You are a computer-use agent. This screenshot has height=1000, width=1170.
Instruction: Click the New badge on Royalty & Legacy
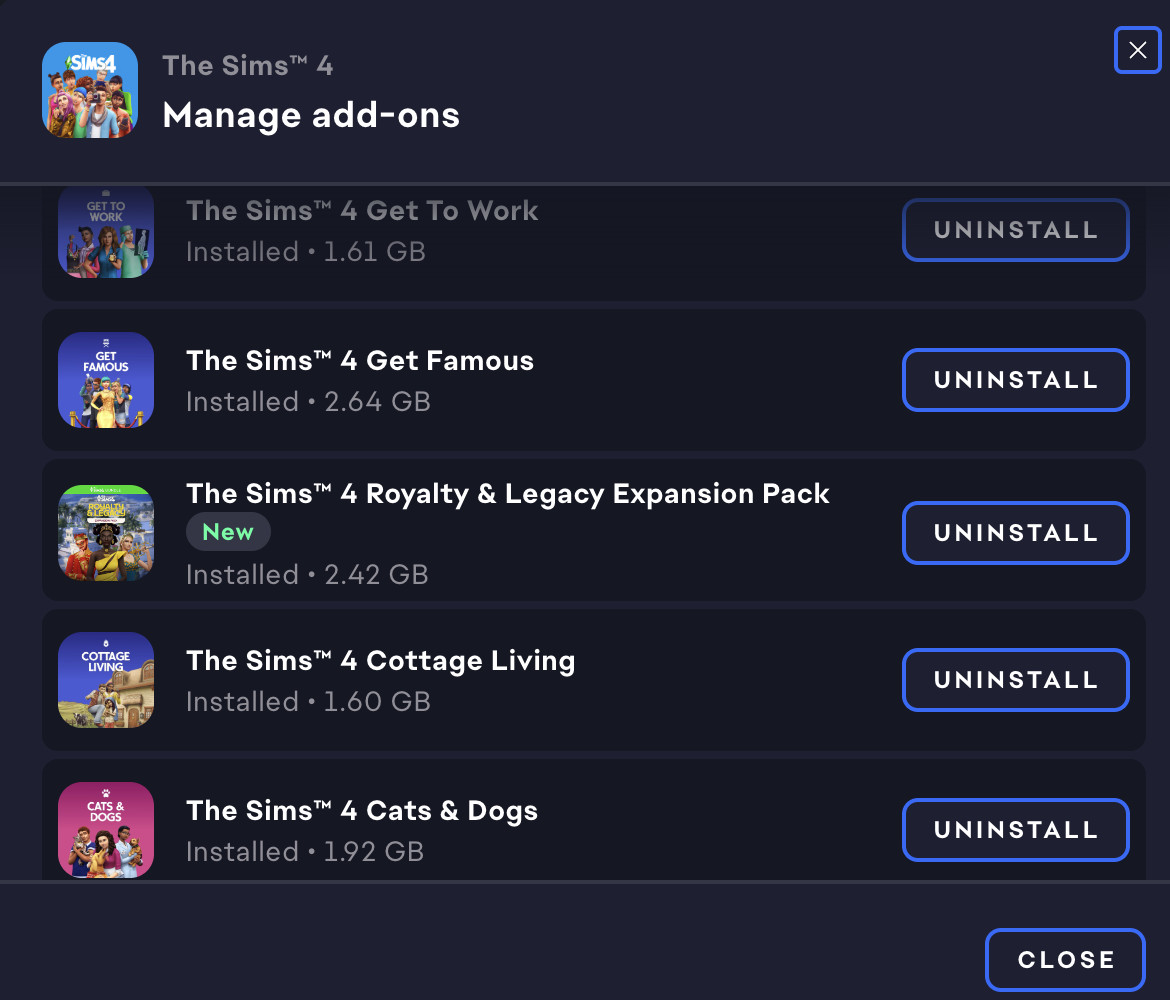pos(228,532)
